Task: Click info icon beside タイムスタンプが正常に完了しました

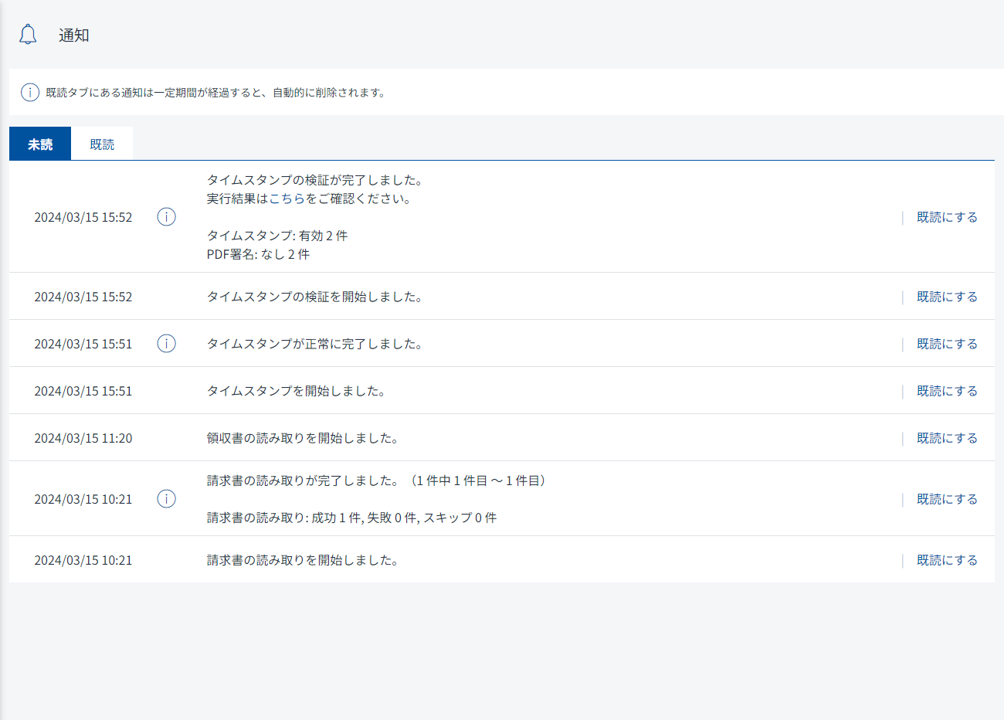Action: [166, 344]
